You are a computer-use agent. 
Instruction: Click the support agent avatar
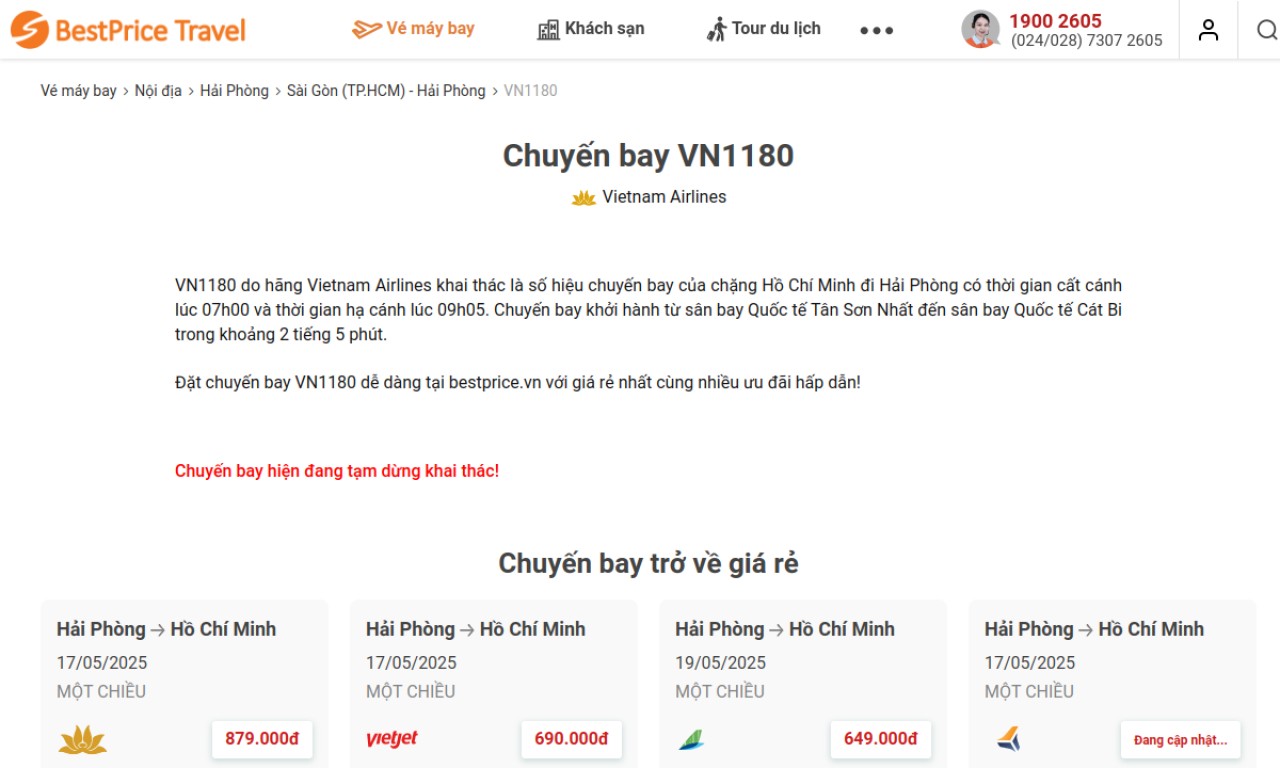coord(980,29)
